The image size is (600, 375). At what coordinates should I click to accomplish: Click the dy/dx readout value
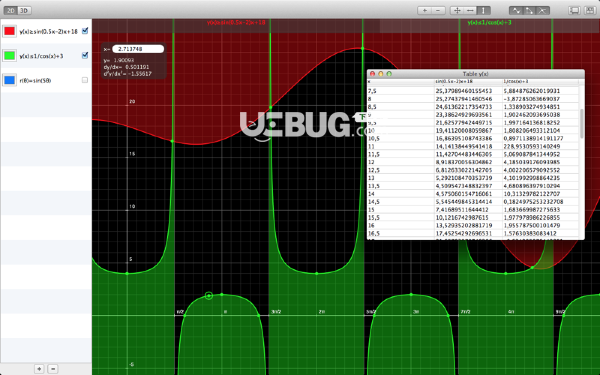(137, 67)
